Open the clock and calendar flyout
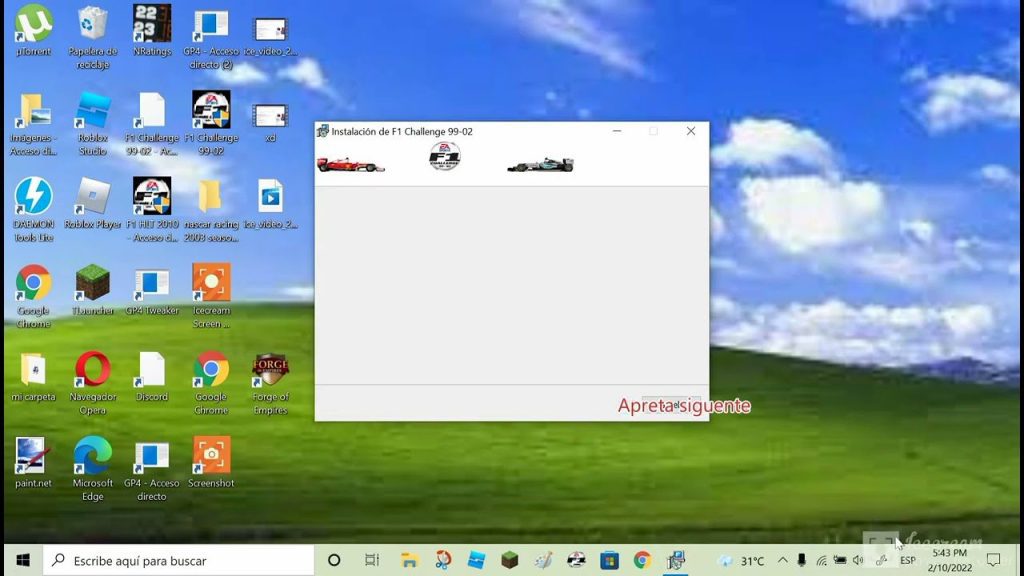The image size is (1024, 576). [x=949, y=561]
